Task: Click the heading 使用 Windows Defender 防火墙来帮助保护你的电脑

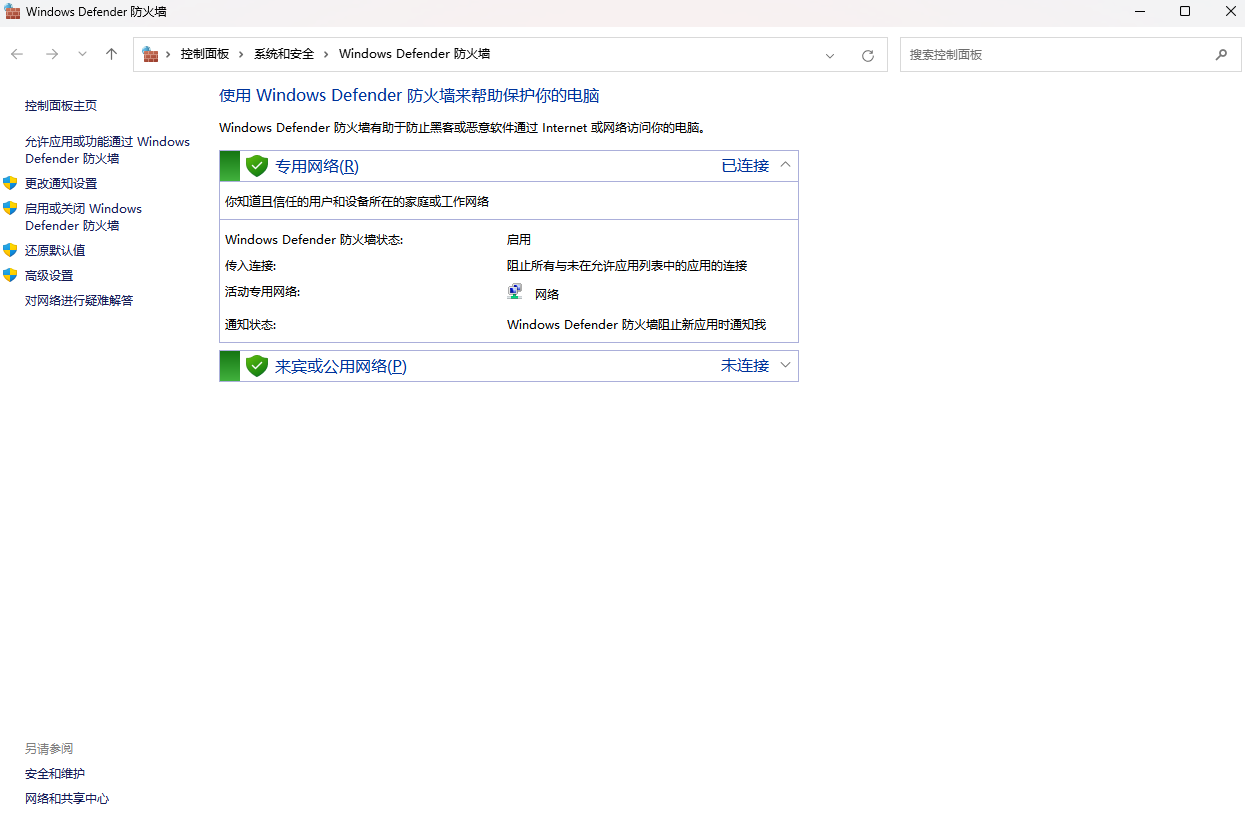Action: coord(409,96)
